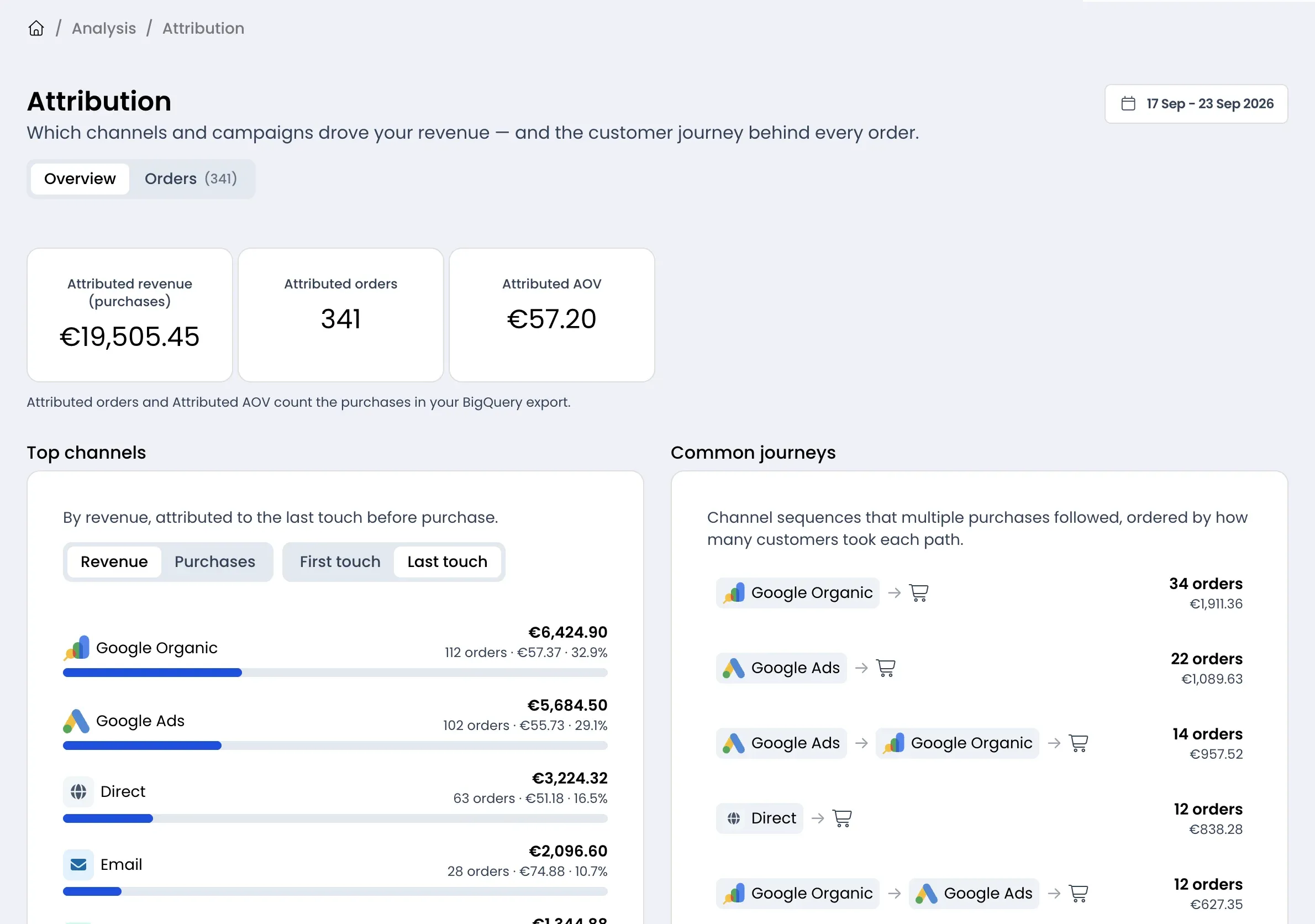Switch to Purchases metric toggle
The width and height of the screenshot is (1315, 924).
coord(215,561)
